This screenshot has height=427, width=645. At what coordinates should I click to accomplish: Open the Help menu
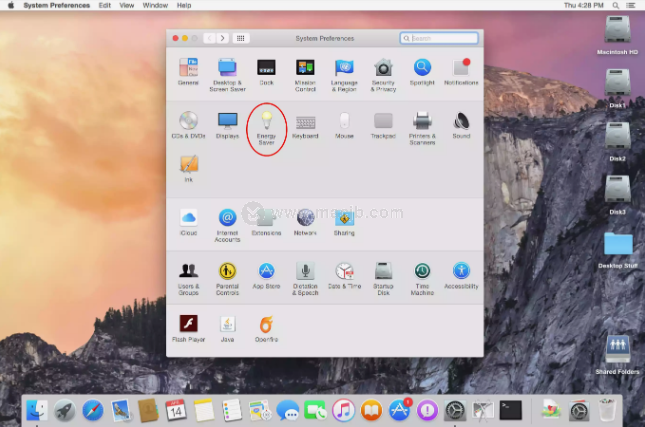184,5
